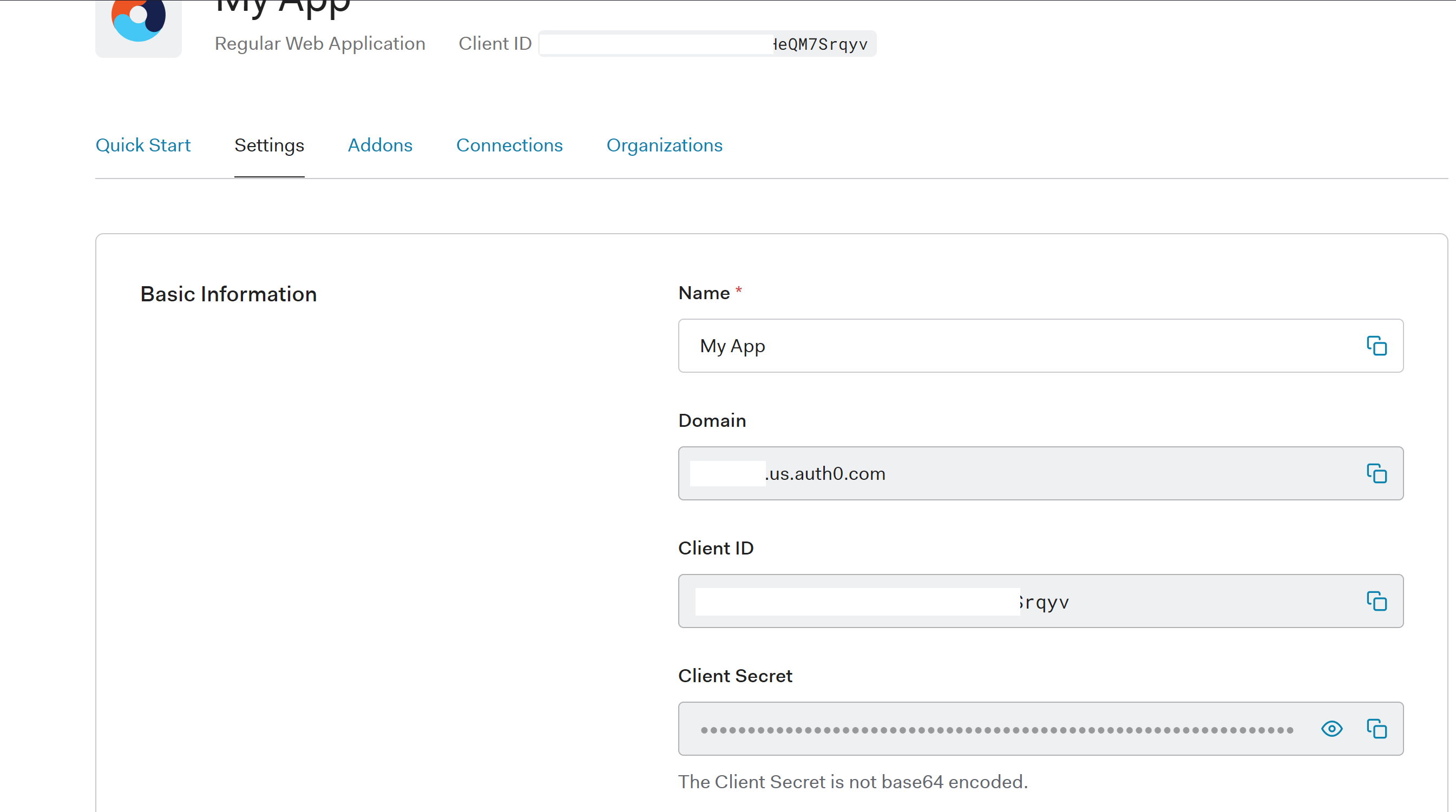This screenshot has width=1456, height=812.
Task: Click into the Name input field
Action: (x=1018, y=346)
